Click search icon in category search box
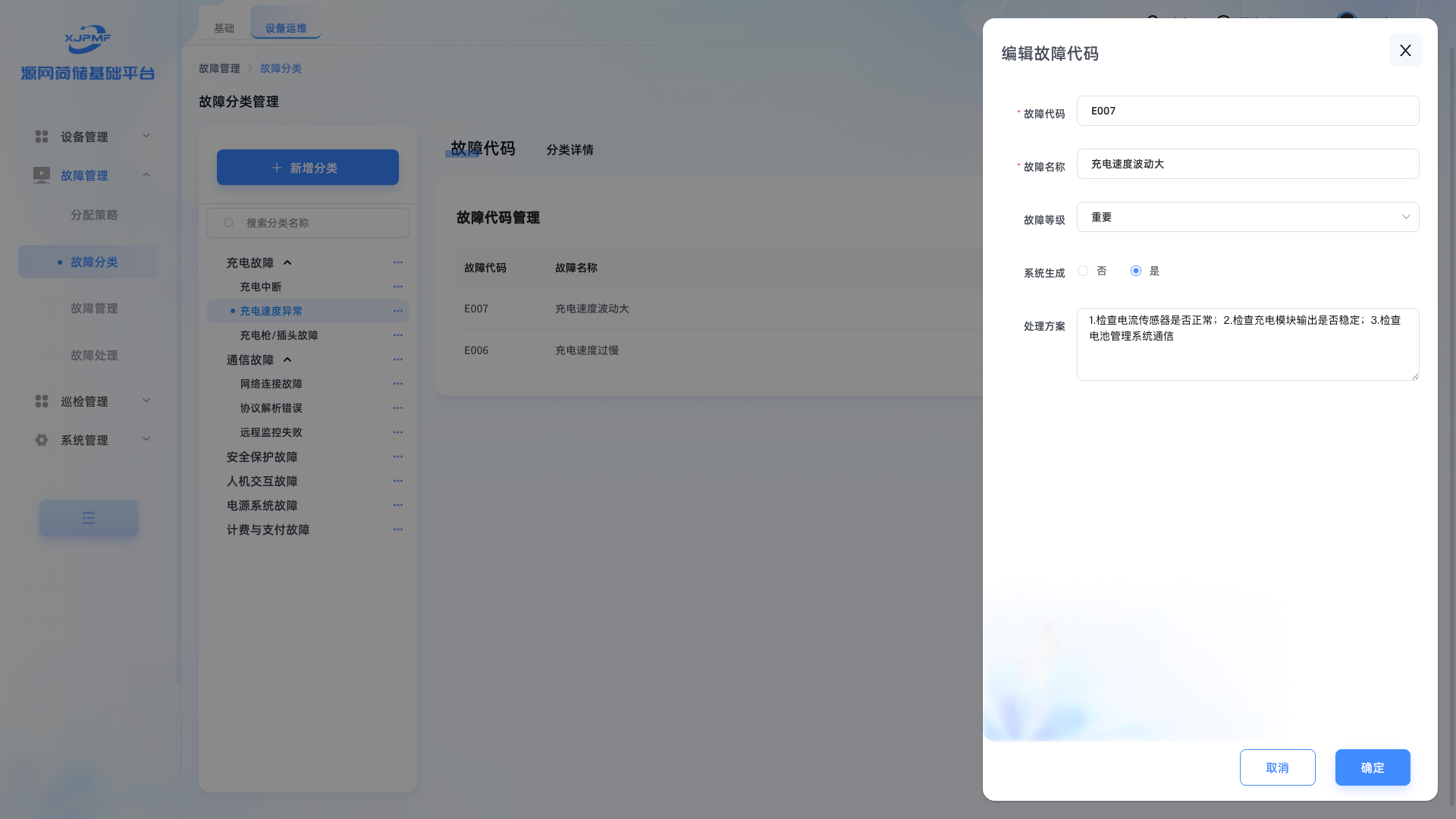Image resolution: width=1456 pixels, height=819 pixels. click(x=229, y=223)
